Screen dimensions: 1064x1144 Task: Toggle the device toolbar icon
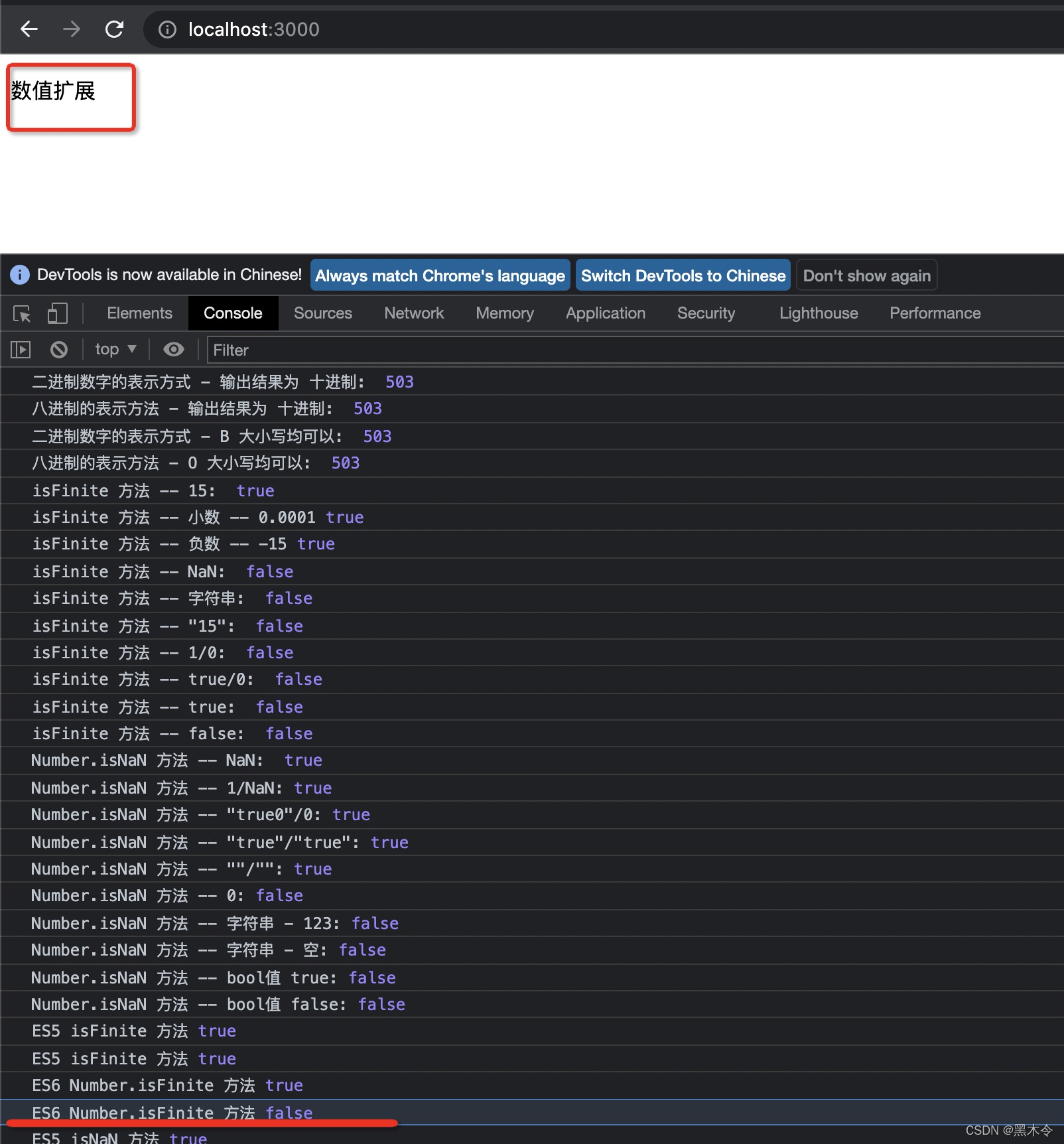tap(58, 313)
